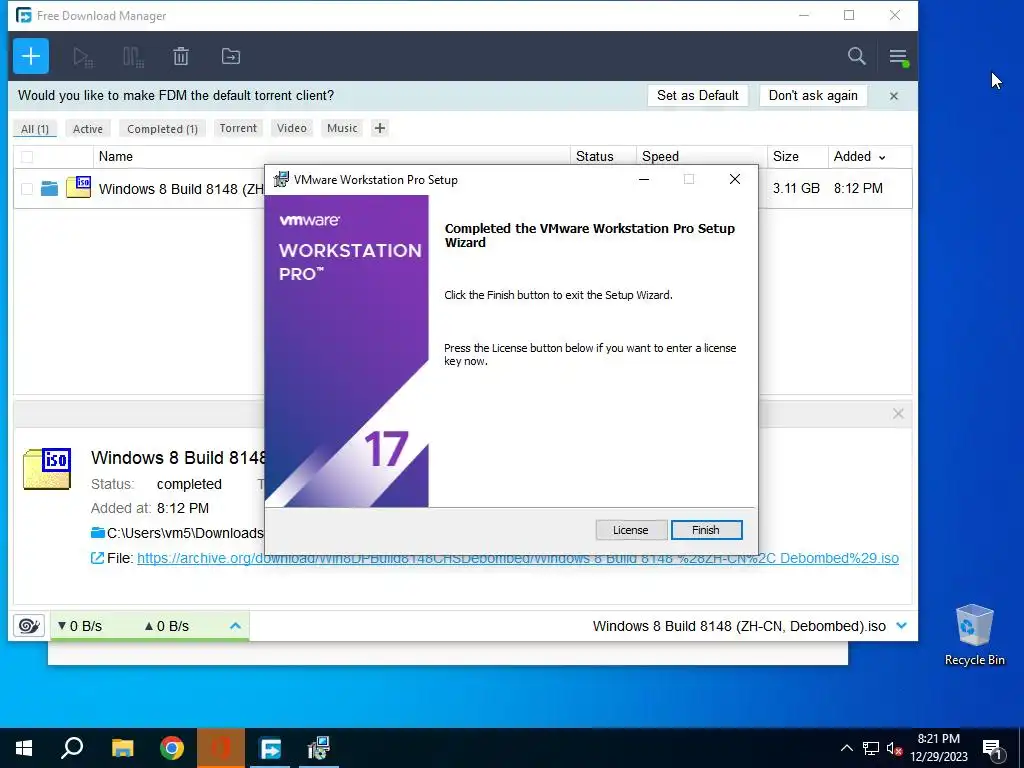The image size is (1024, 768).
Task: Open the taskbar clock and date
Action: tap(939, 748)
